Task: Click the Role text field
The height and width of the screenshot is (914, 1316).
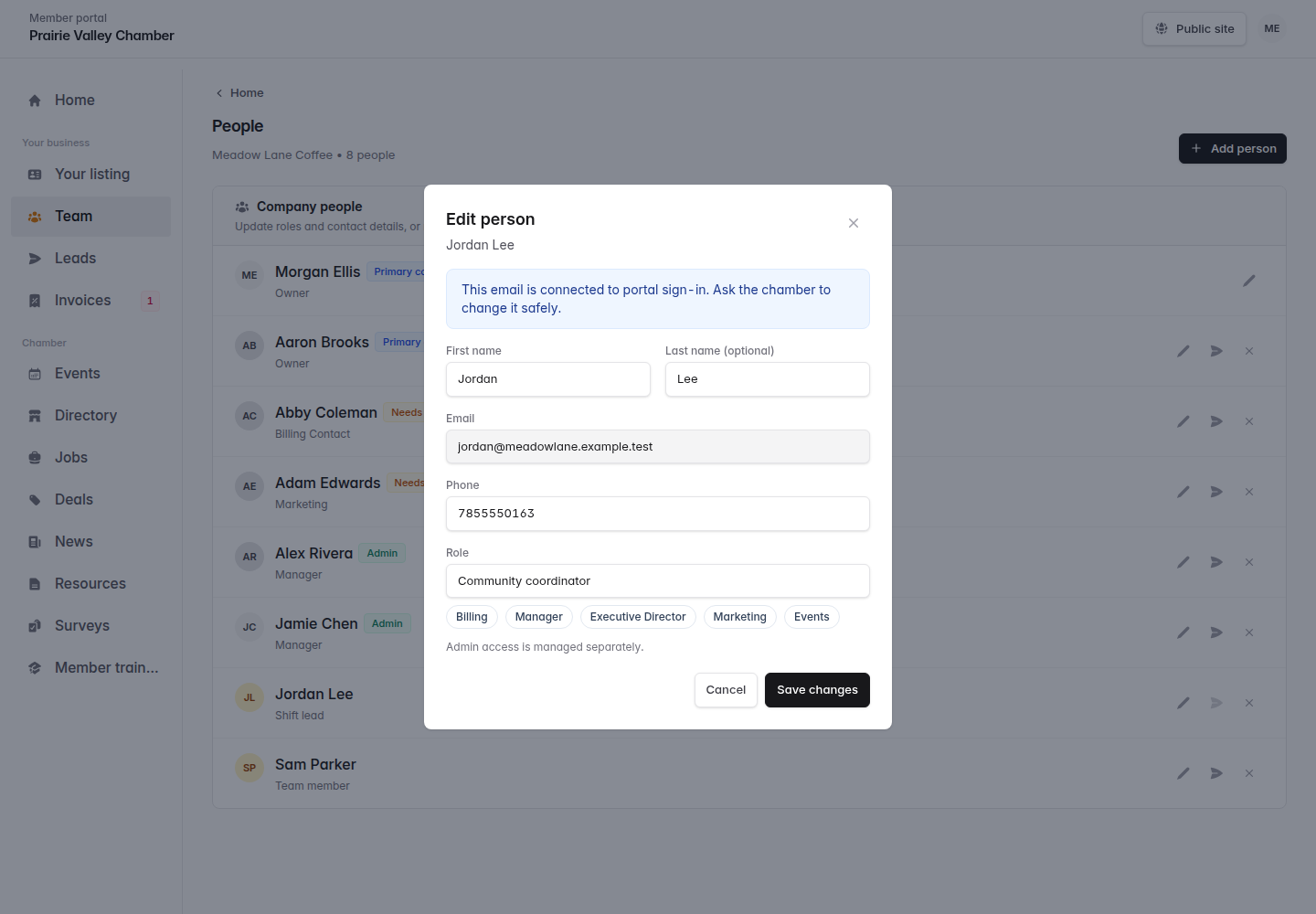Action: (x=658, y=581)
